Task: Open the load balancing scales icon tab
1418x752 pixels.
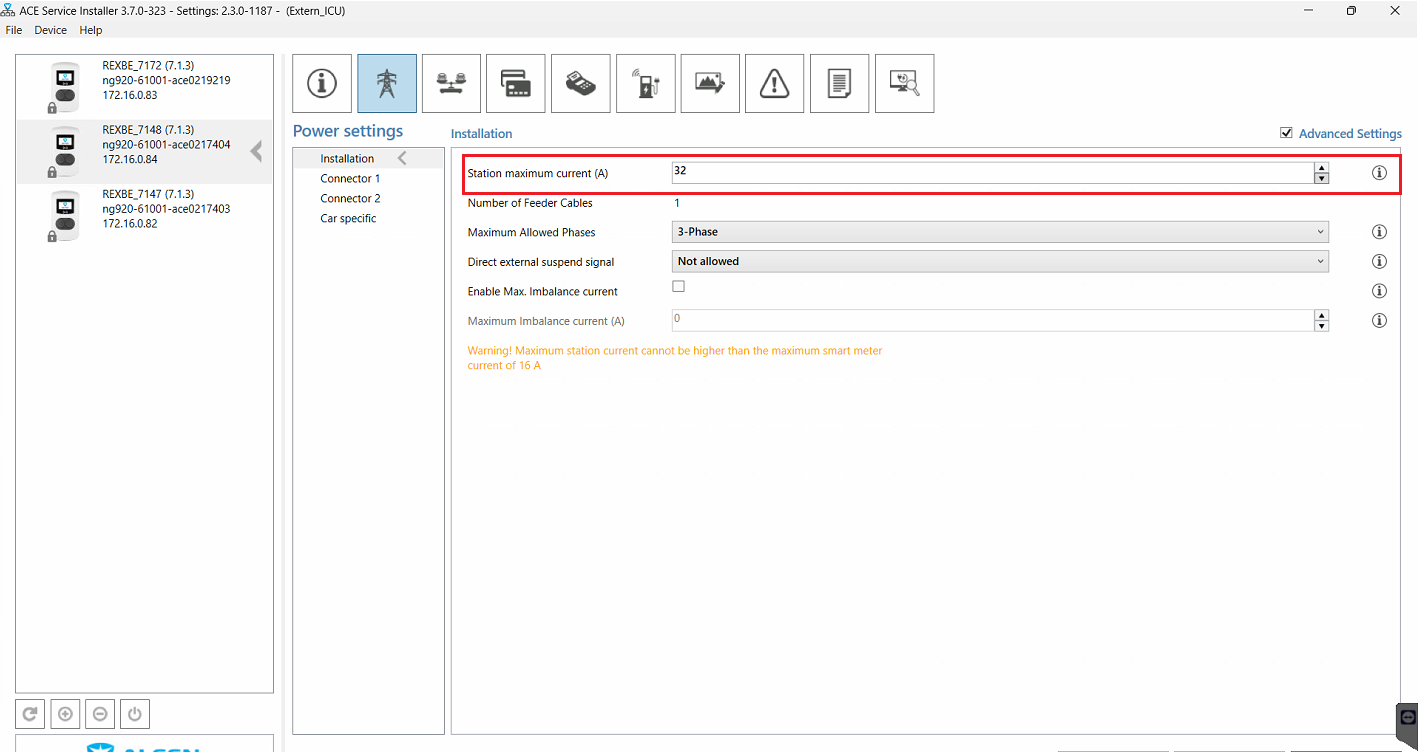Action: tap(451, 84)
